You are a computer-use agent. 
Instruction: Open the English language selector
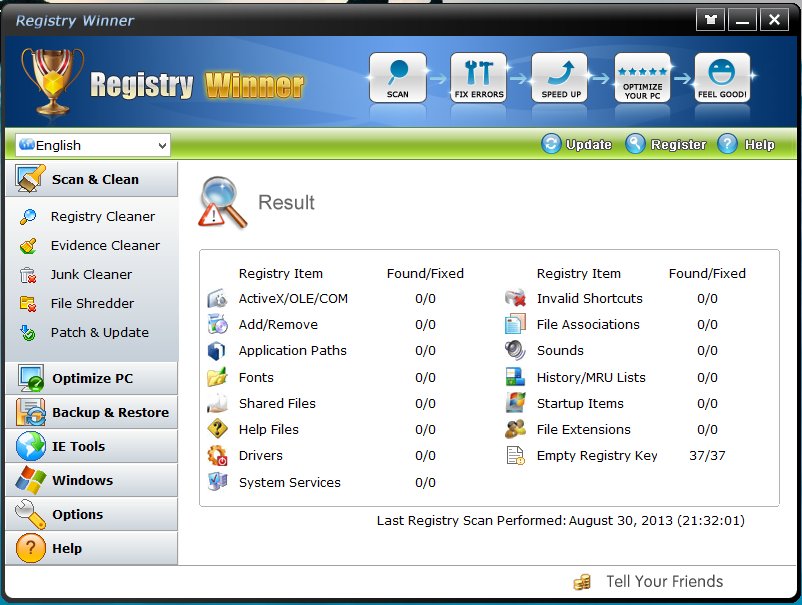92,145
